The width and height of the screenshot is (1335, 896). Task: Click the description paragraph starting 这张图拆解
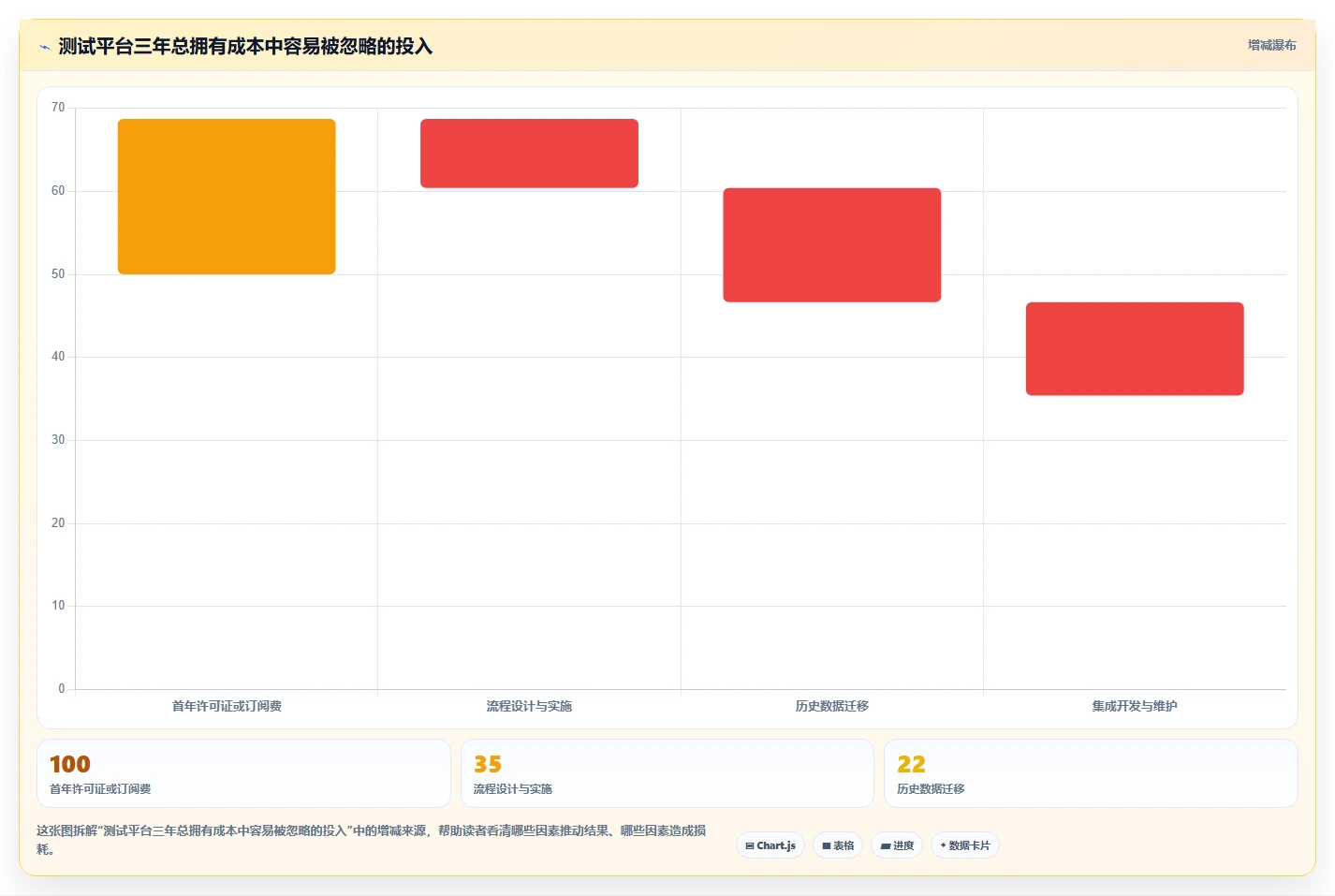tap(372, 840)
